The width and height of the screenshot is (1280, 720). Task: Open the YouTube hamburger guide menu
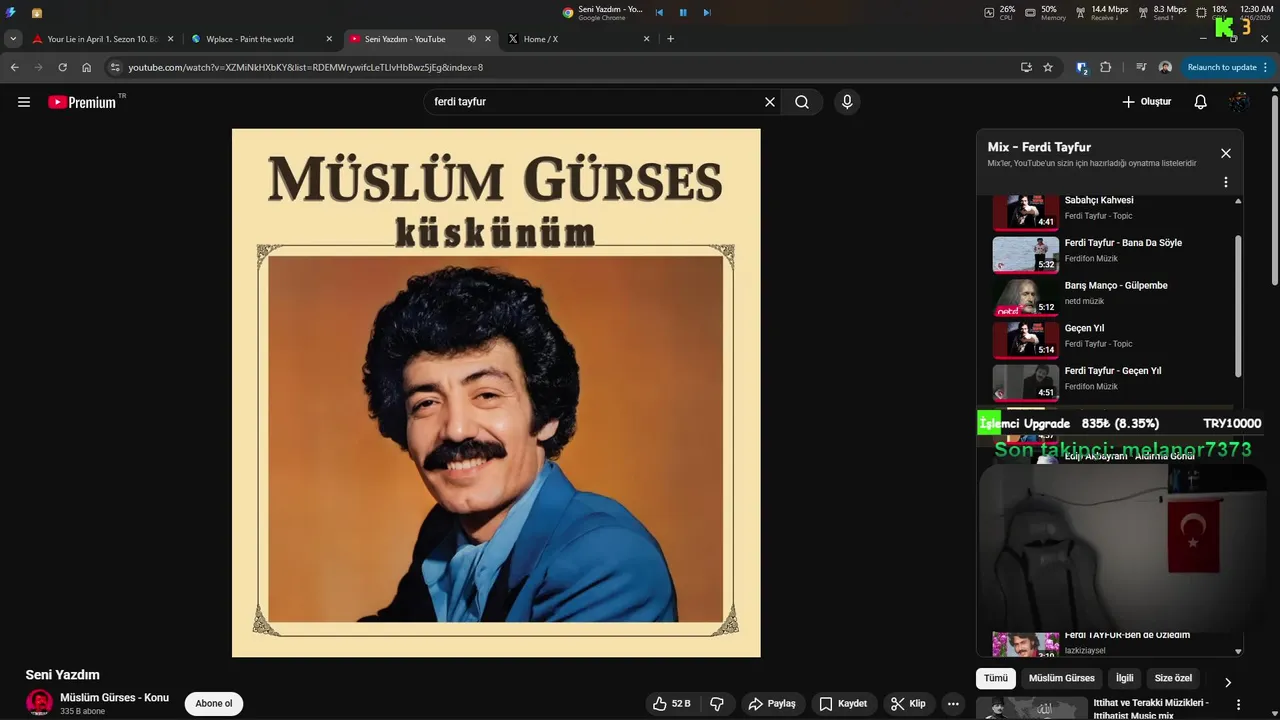pos(24,102)
